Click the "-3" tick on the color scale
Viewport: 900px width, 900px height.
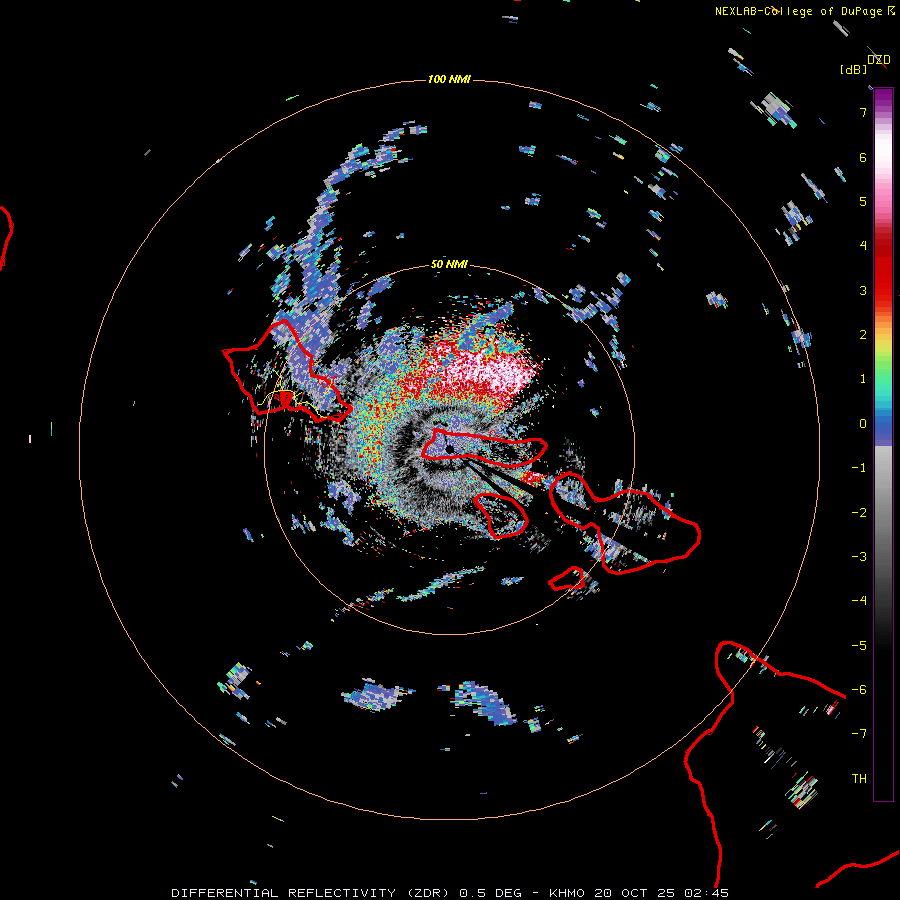pos(859,557)
